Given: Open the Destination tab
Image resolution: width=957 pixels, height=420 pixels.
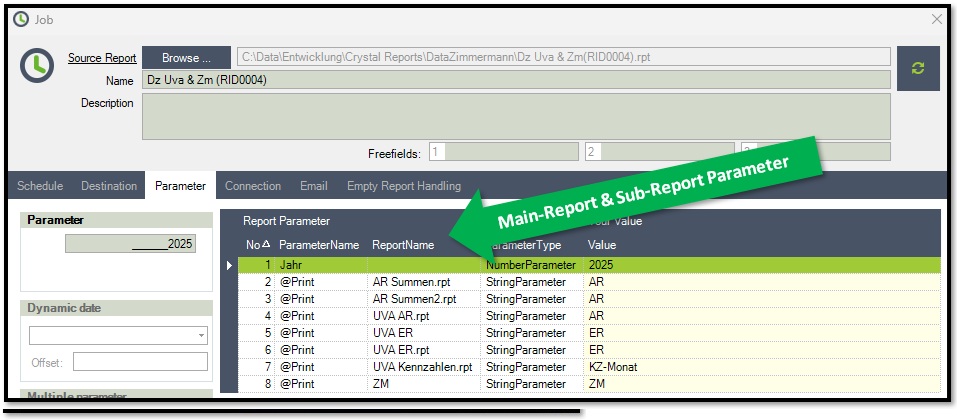Looking at the screenshot, I should pyautogui.click(x=109, y=186).
